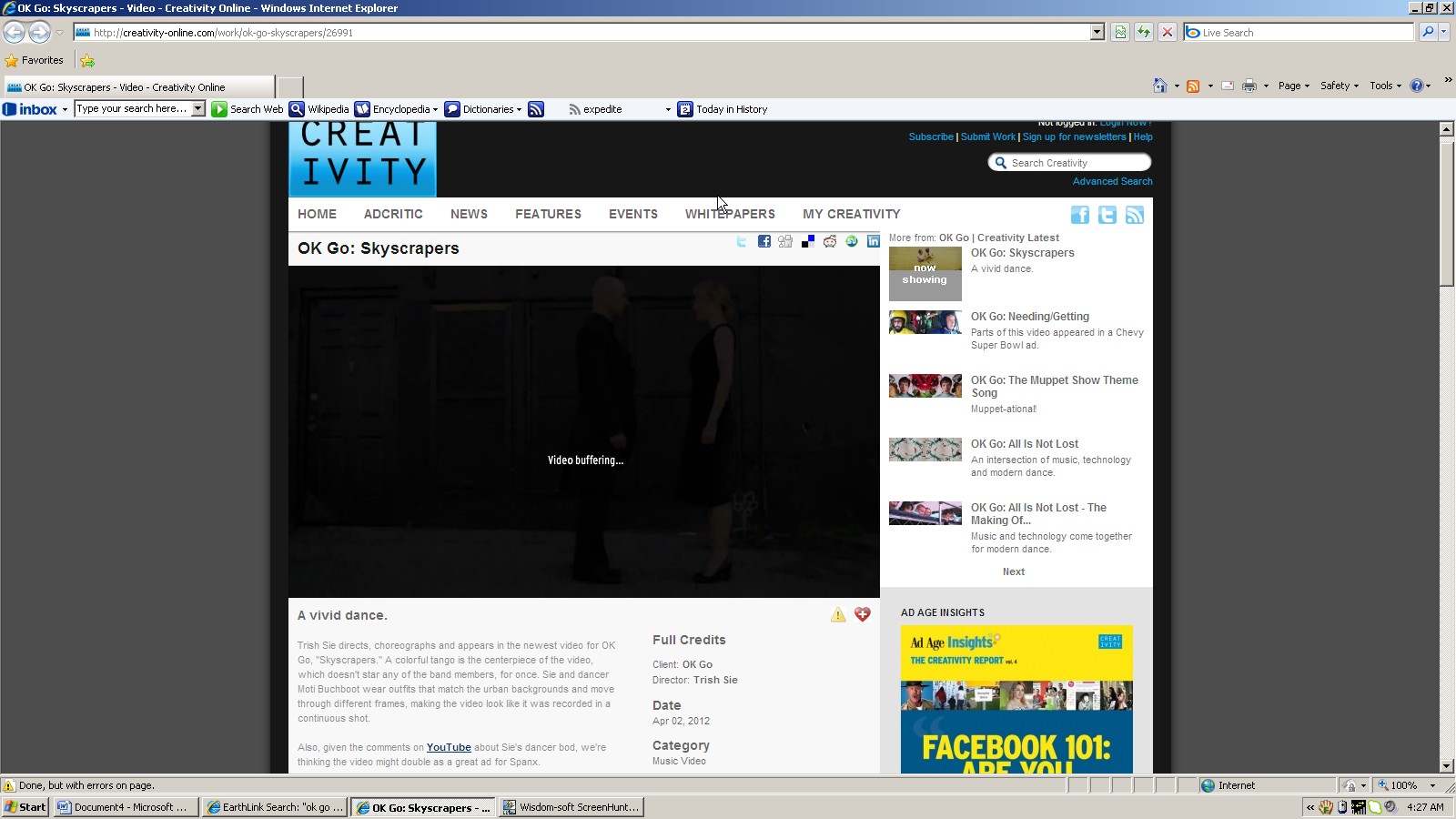Share video via Facebook icon beside title
The height and width of the screenshot is (819, 1456).
point(764,241)
